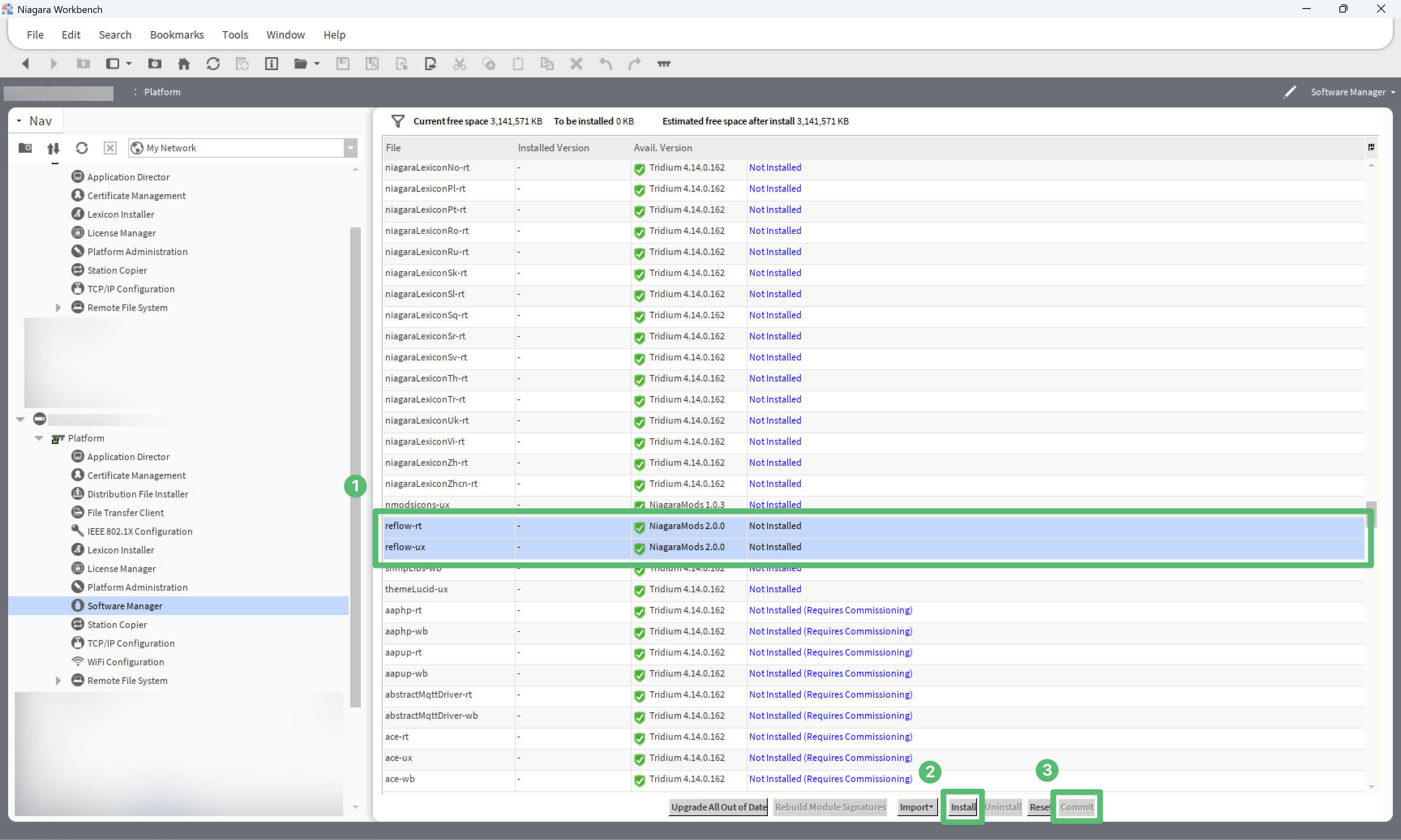Open the Nav panel dropdown arrow

tap(19, 121)
